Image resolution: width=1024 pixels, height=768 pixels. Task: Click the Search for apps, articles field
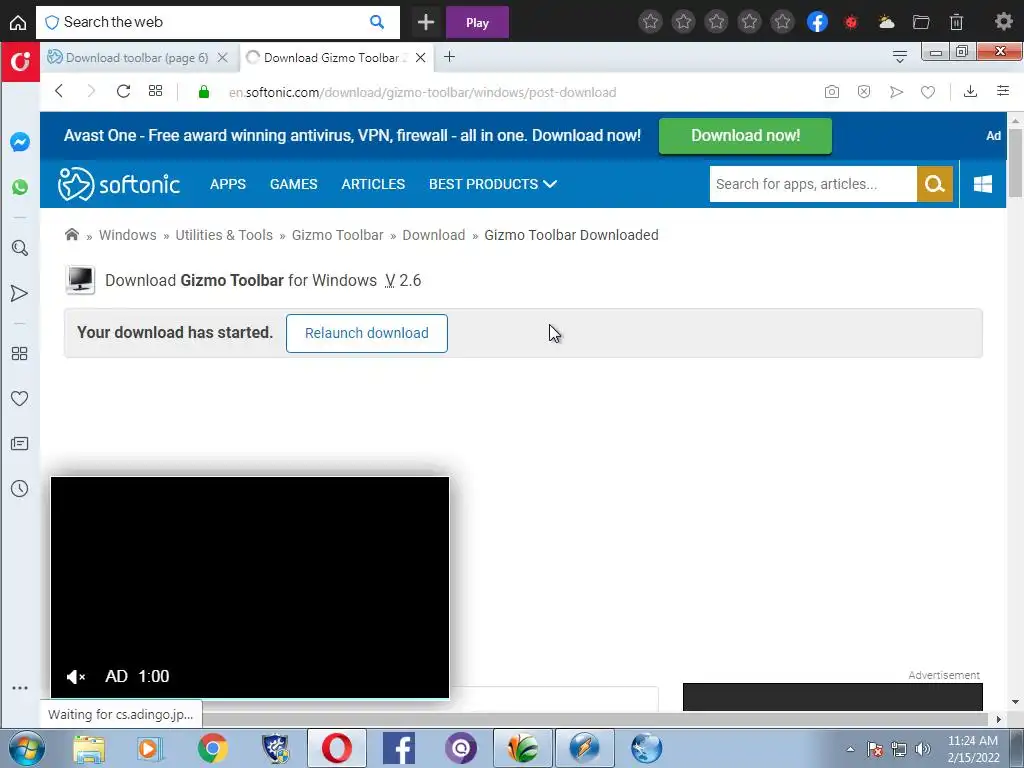[813, 184]
